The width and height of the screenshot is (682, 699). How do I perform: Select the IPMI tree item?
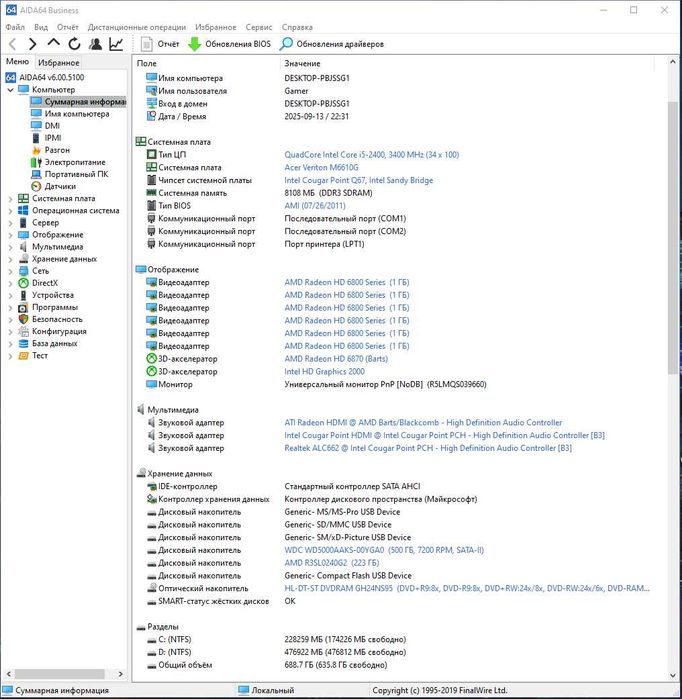(x=46, y=138)
